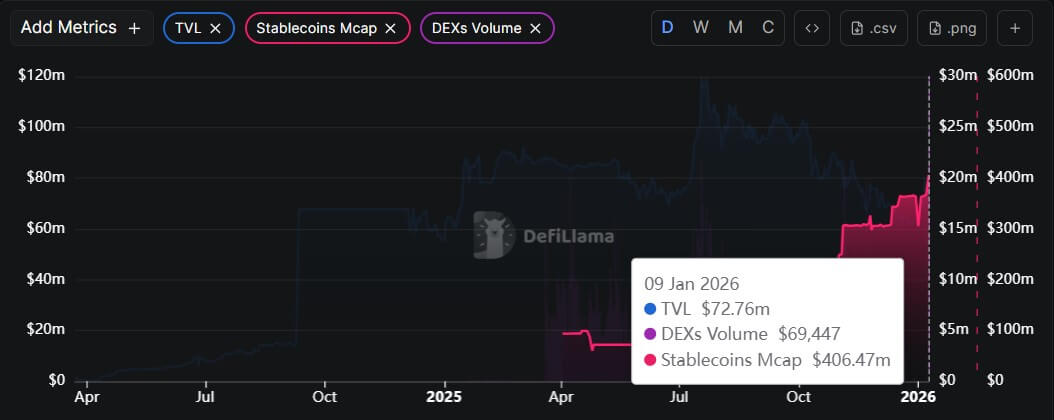Switch to Daily (D) interval
Screen dimensions: 1054x420
[x=667, y=28]
